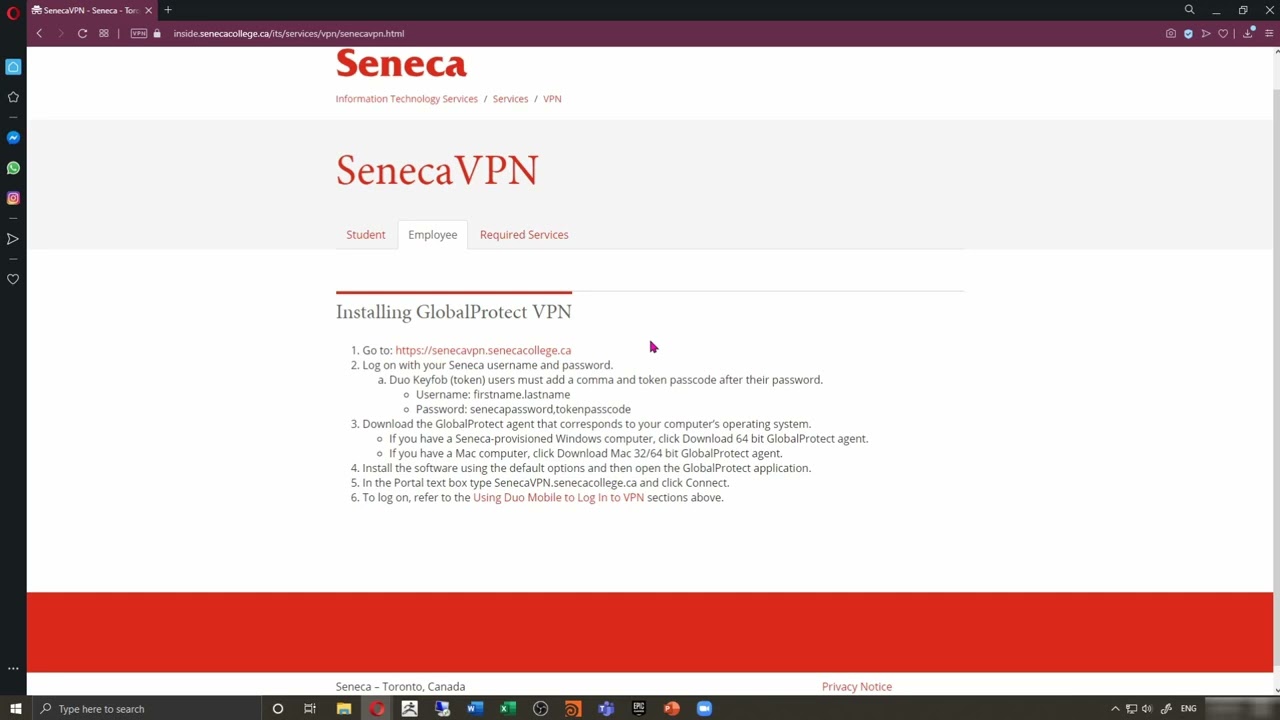Open the sidebar Home icon
Viewport: 1280px width, 720px height.
click(x=13, y=67)
